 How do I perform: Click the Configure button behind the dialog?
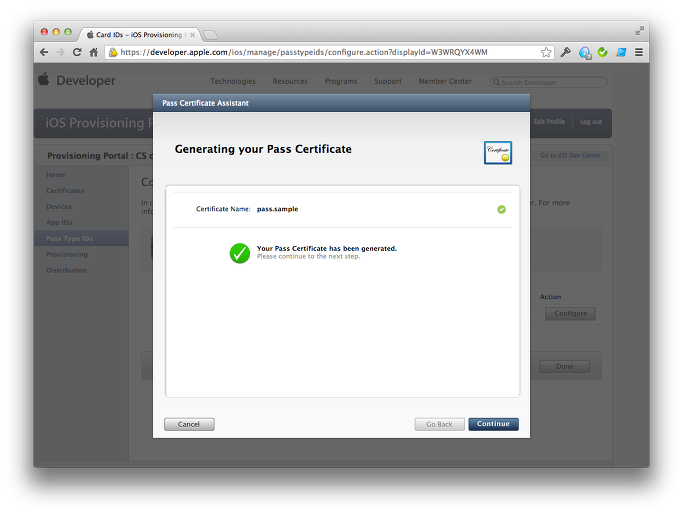point(570,314)
